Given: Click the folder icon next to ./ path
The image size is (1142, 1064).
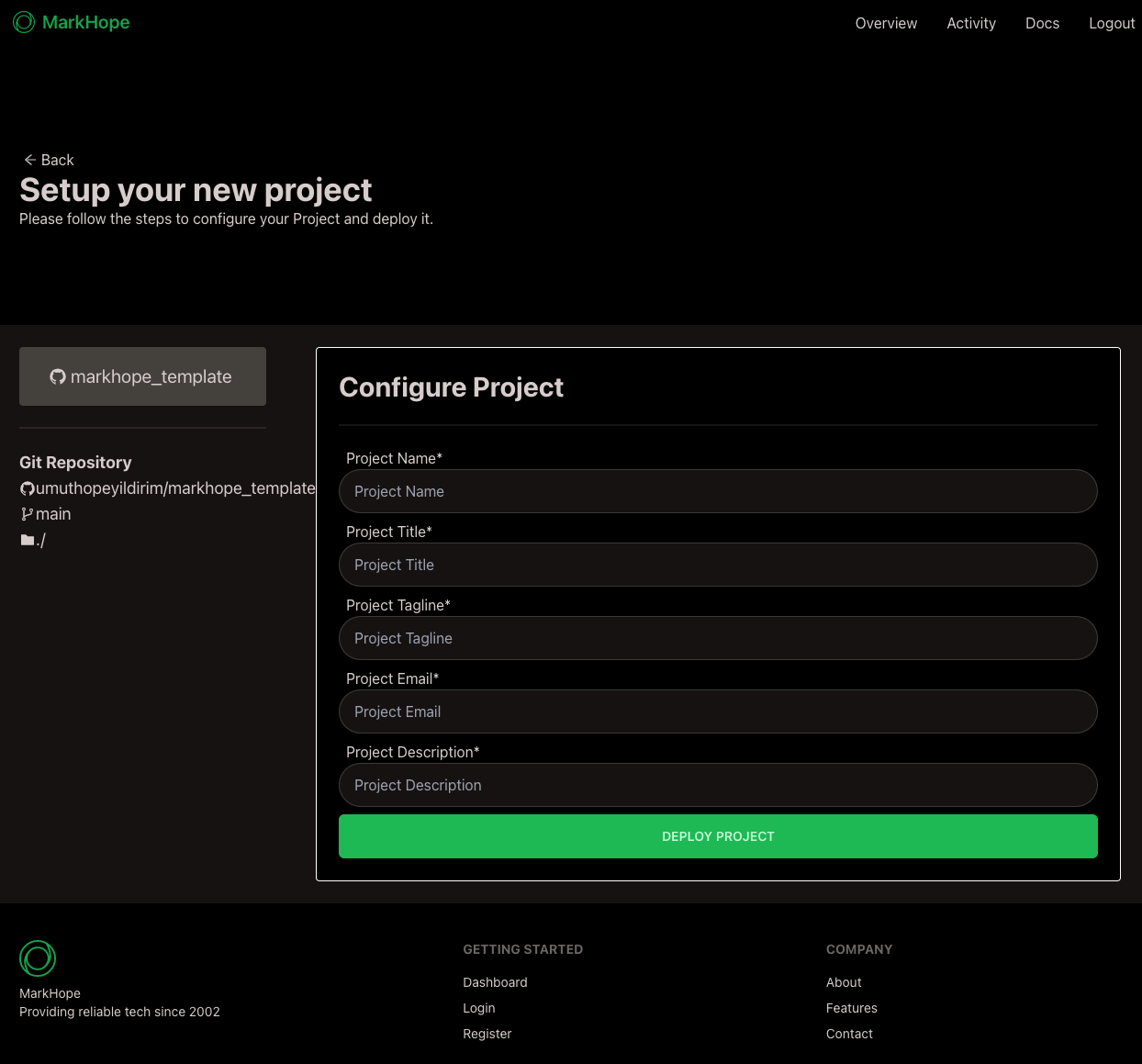Looking at the screenshot, I should pos(28,540).
